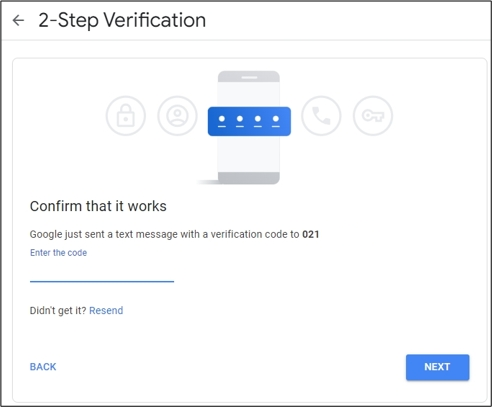
Task: Click the bold phone number 021
Action: [x=311, y=234]
